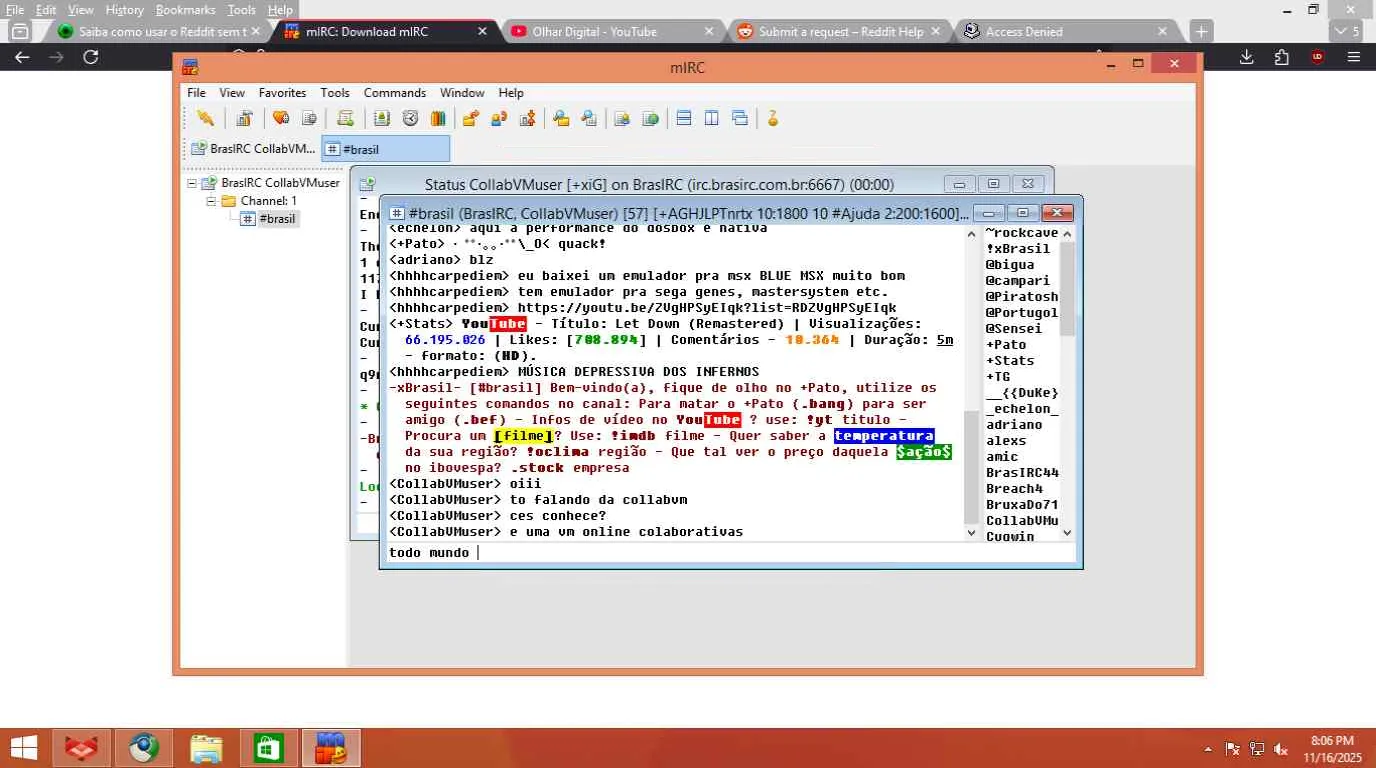Open the Channels List toolbar icon
The height and width of the screenshot is (768, 1376).
[309, 118]
